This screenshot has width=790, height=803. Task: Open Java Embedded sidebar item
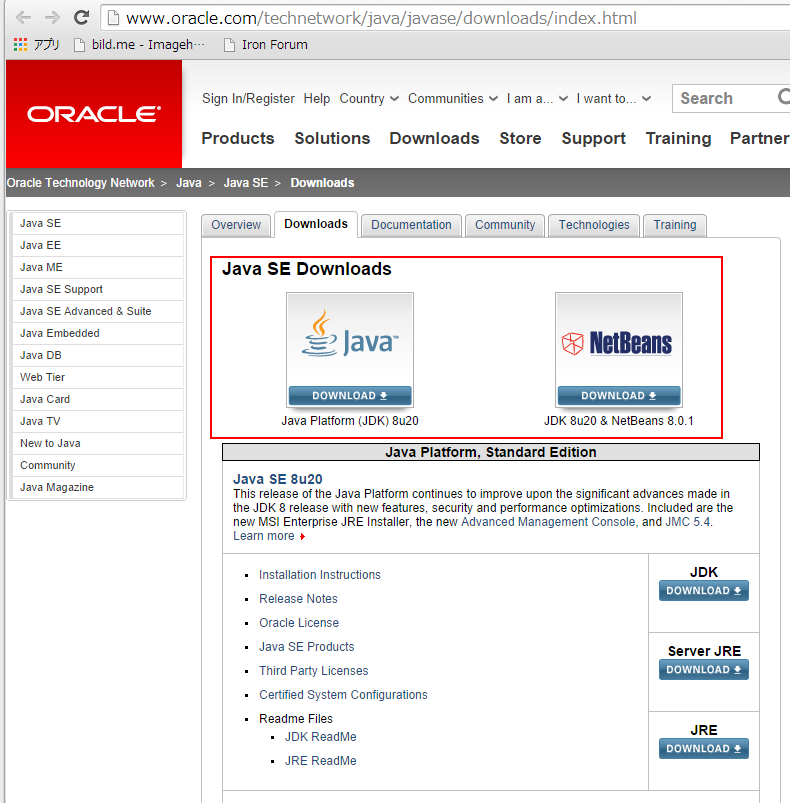pyautogui.click(x=97, y=333)
